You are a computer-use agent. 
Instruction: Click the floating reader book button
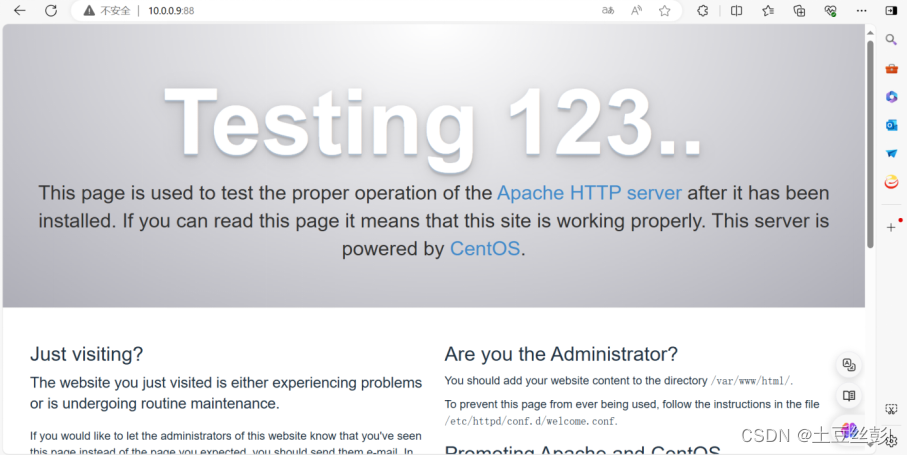[x=849, y=396]
